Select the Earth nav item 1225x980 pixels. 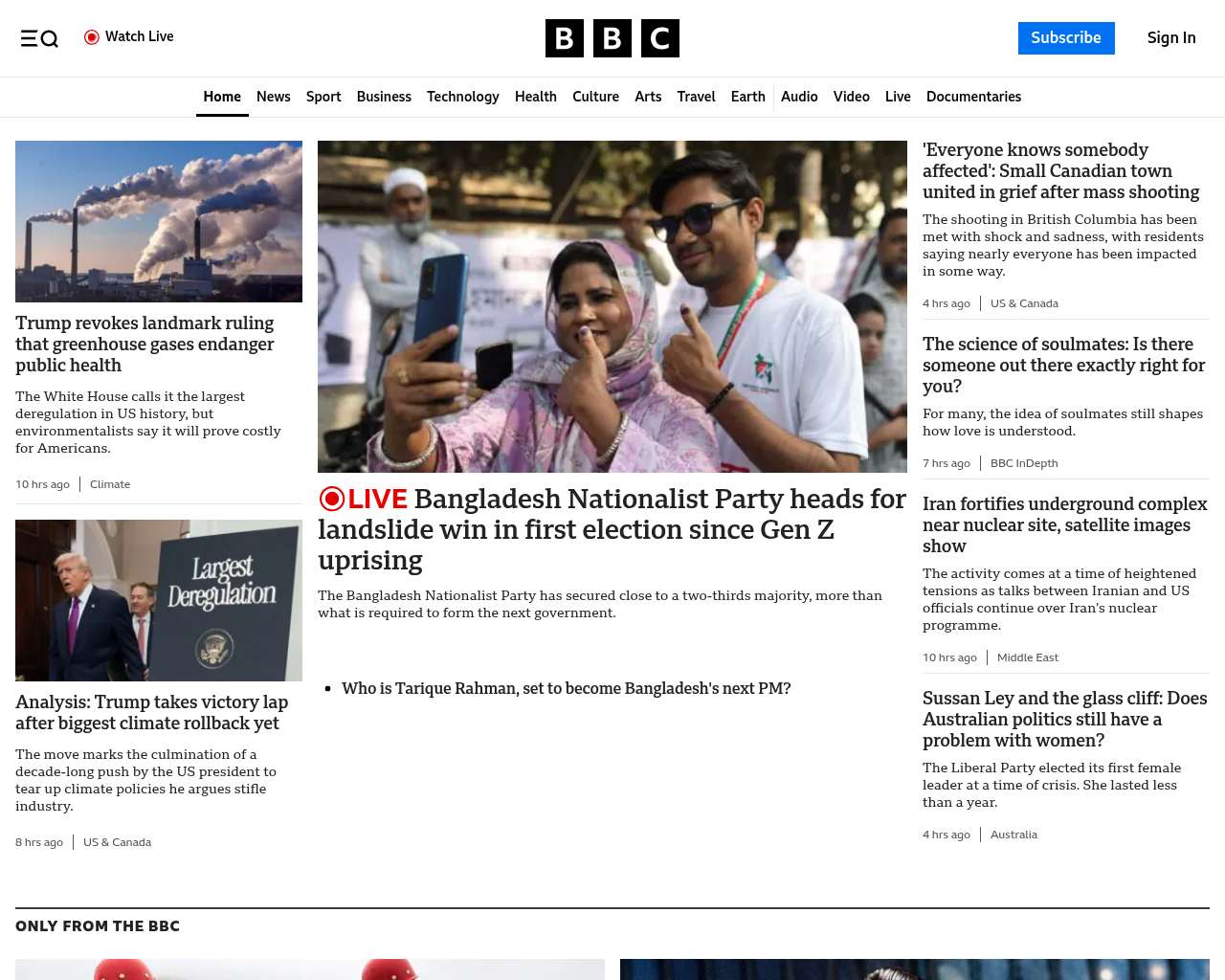(x=747, y=97)
